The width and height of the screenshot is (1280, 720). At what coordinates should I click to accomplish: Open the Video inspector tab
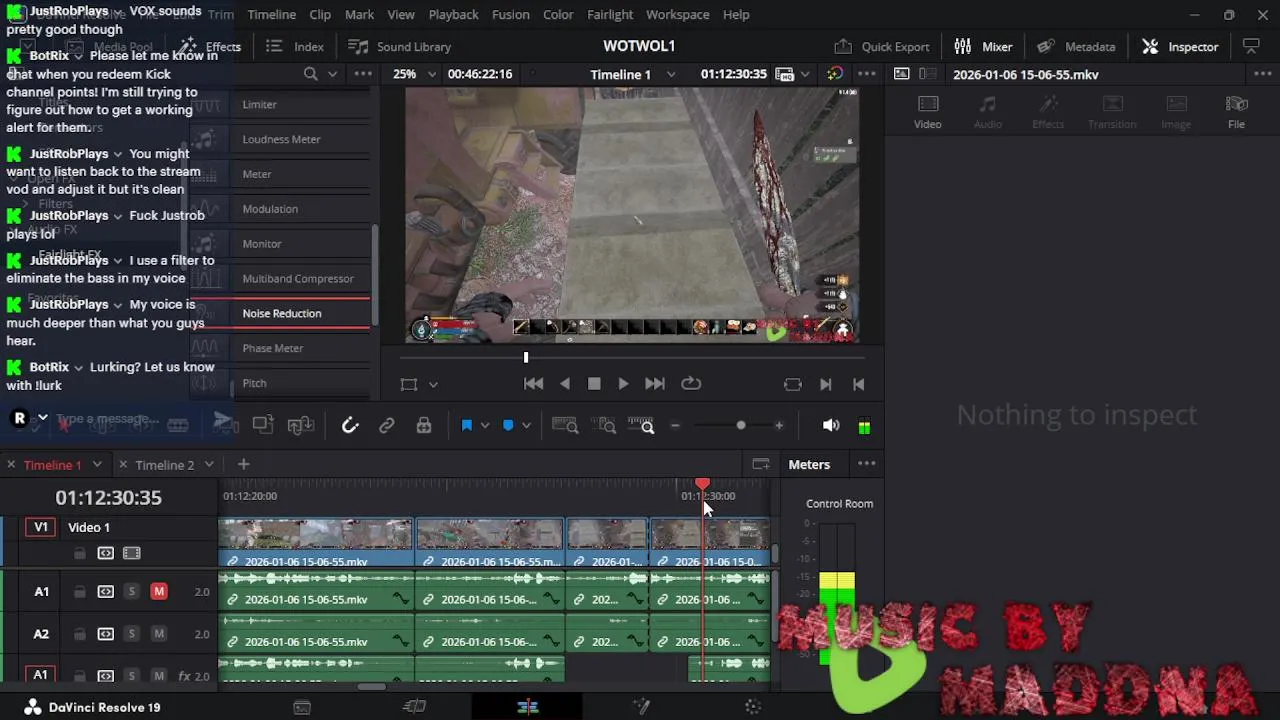(927, 112)
